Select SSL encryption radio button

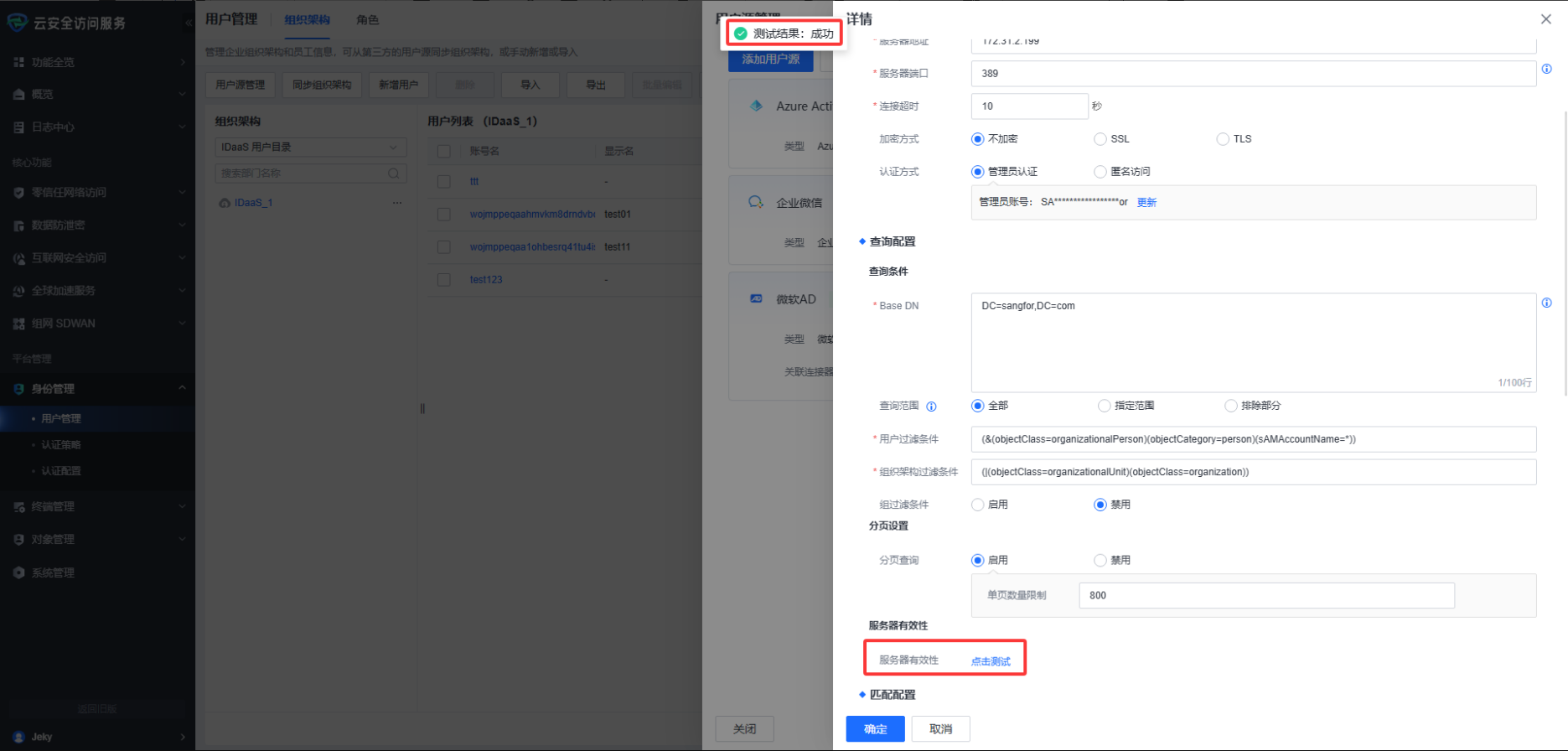(x=1100, y=139)
